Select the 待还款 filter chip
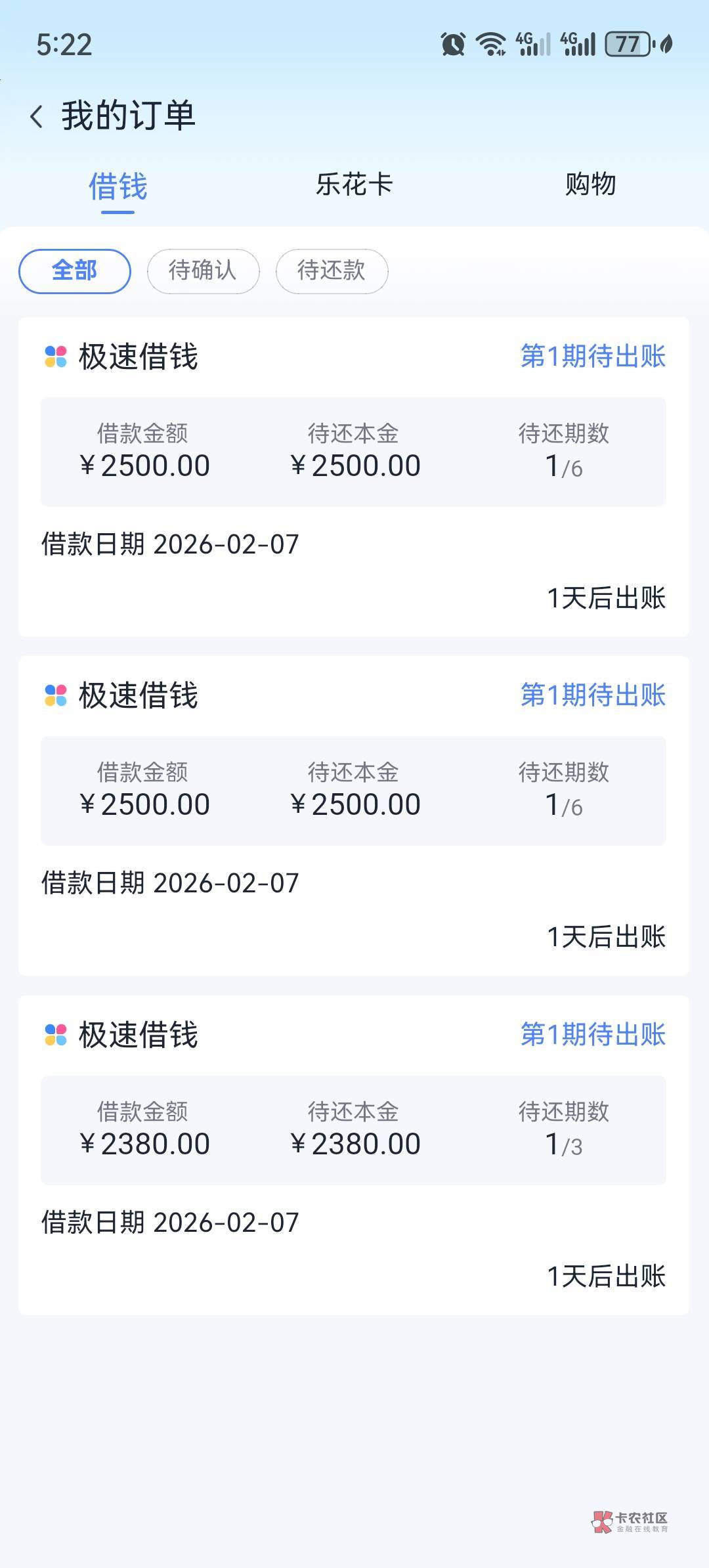The image size is (709, 1568). click(332, 271)
